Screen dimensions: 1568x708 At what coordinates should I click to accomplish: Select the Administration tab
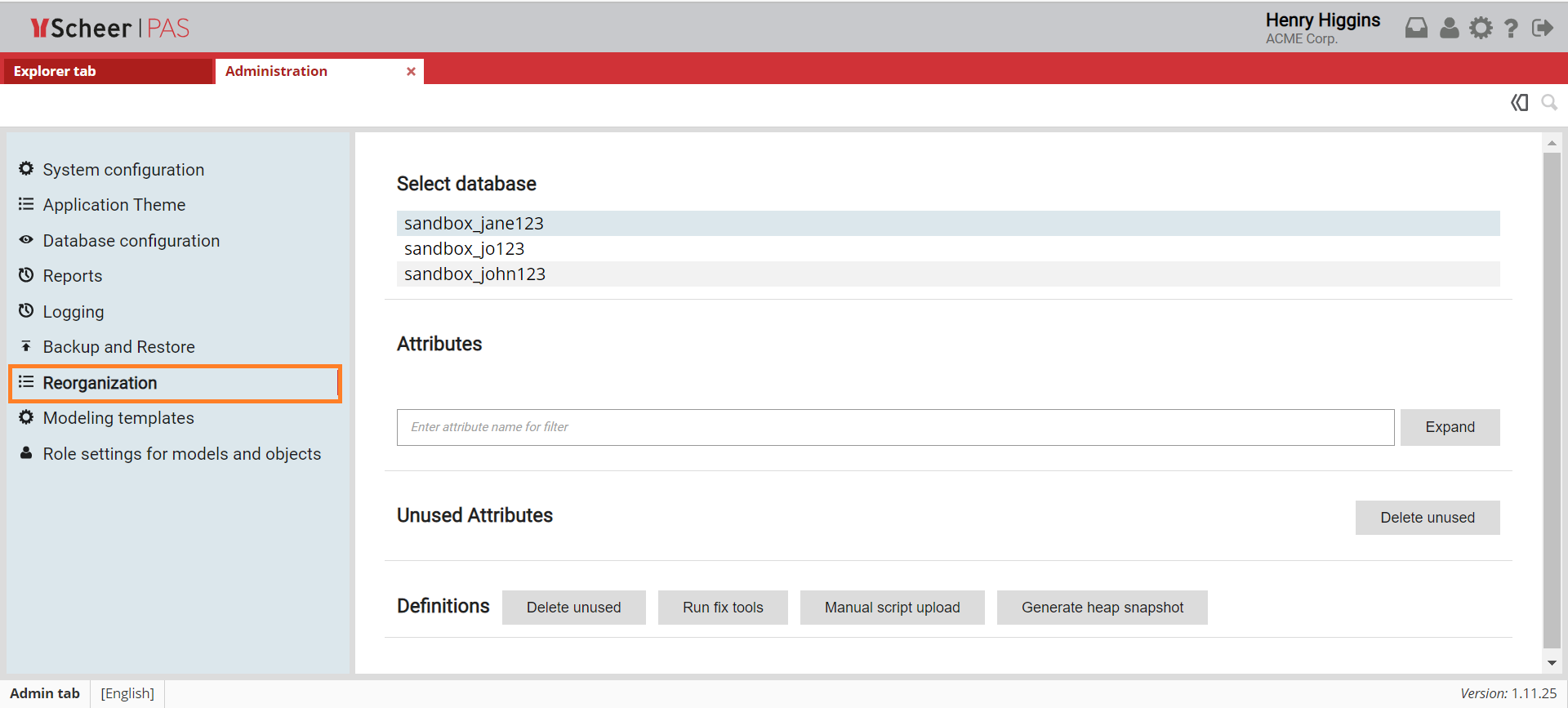click(277, 71)
